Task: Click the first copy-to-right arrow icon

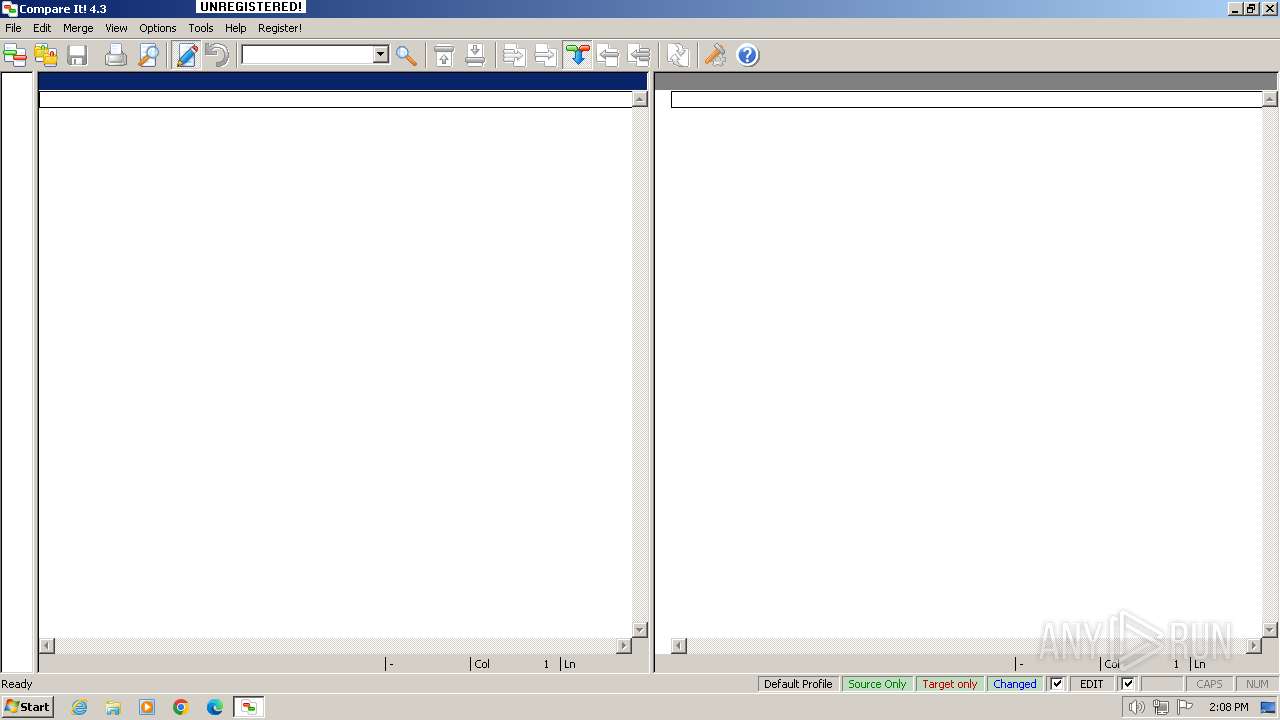Action: coord(514,55)
